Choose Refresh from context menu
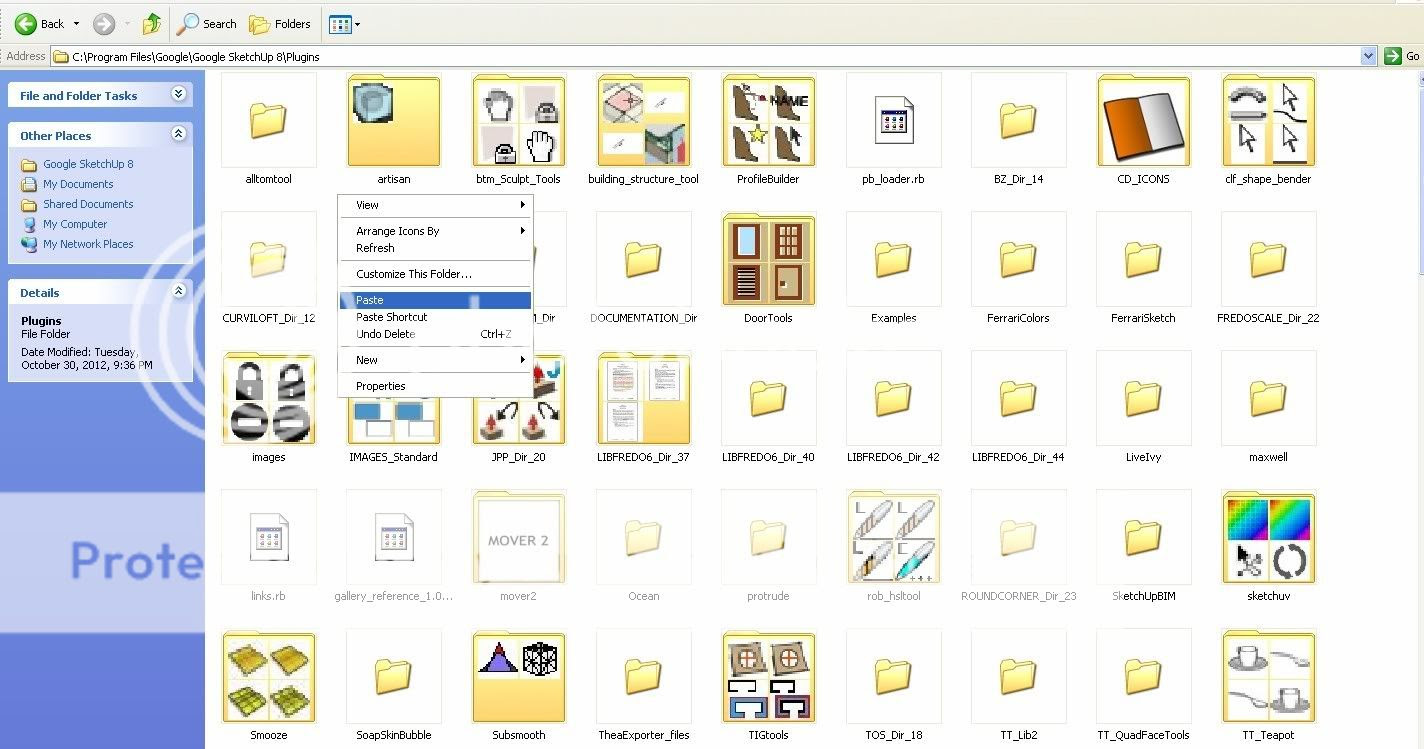 pos(435,248)
